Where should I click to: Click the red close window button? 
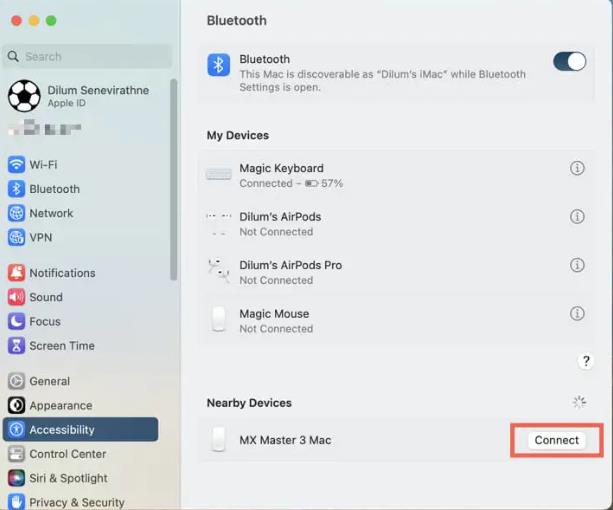(16, 20)
